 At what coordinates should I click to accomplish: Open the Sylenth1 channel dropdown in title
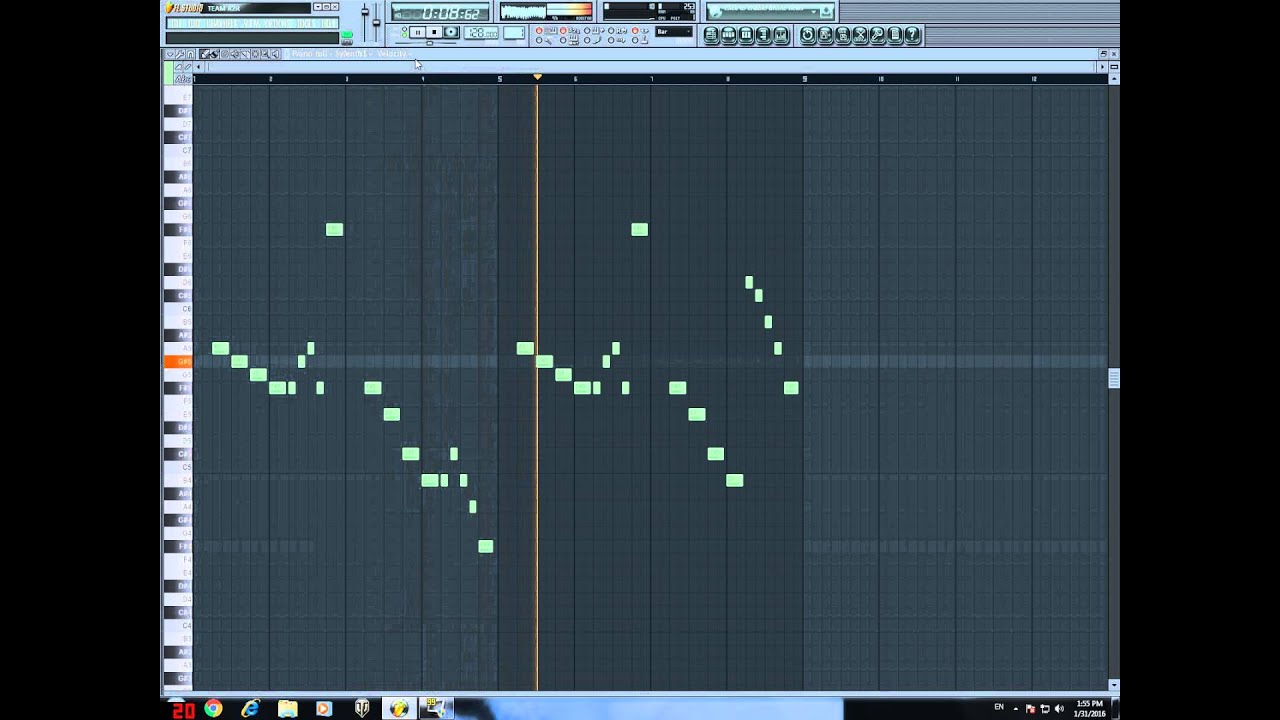tap(351, 53)
